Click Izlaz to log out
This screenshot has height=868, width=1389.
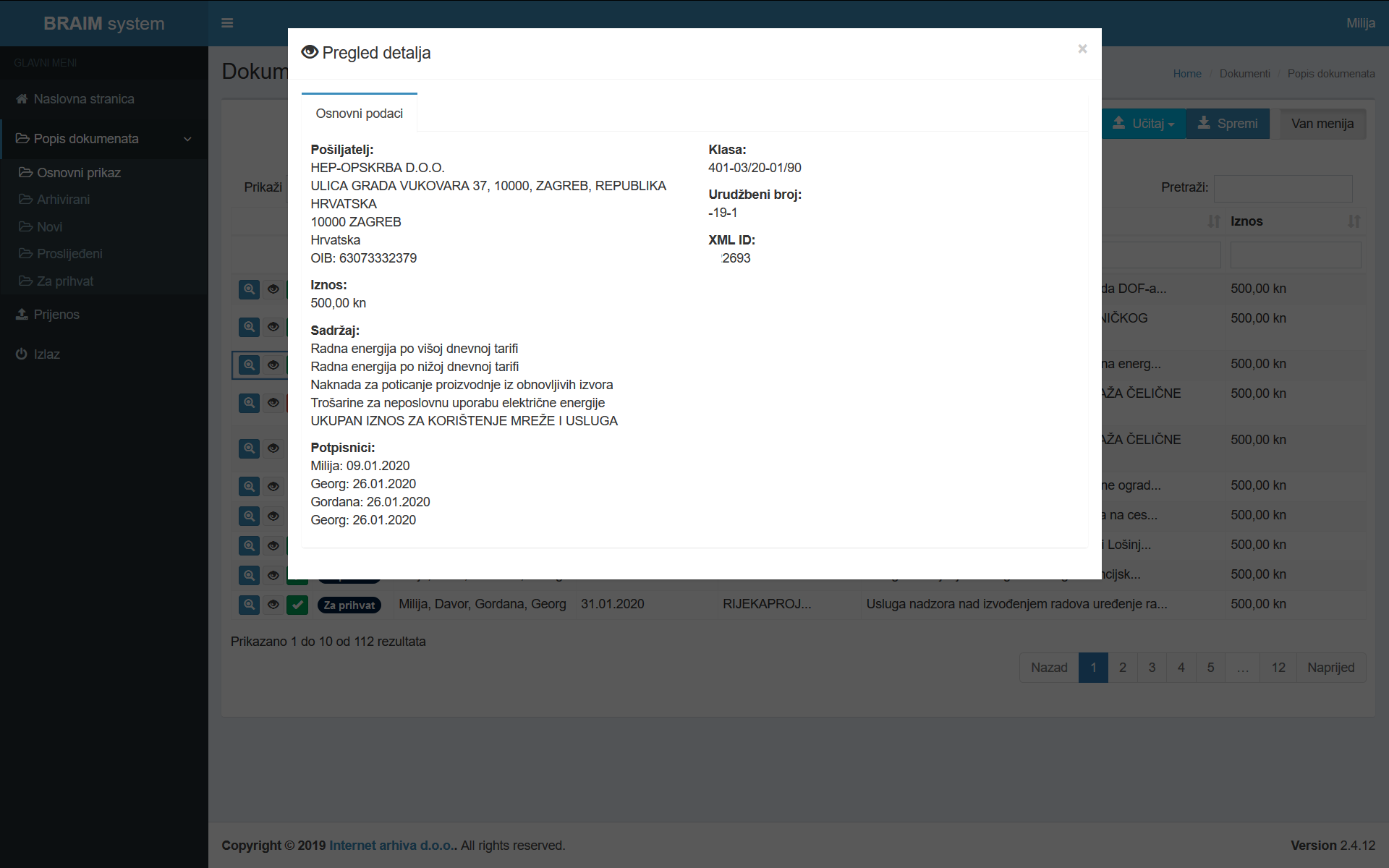point(104,354)
